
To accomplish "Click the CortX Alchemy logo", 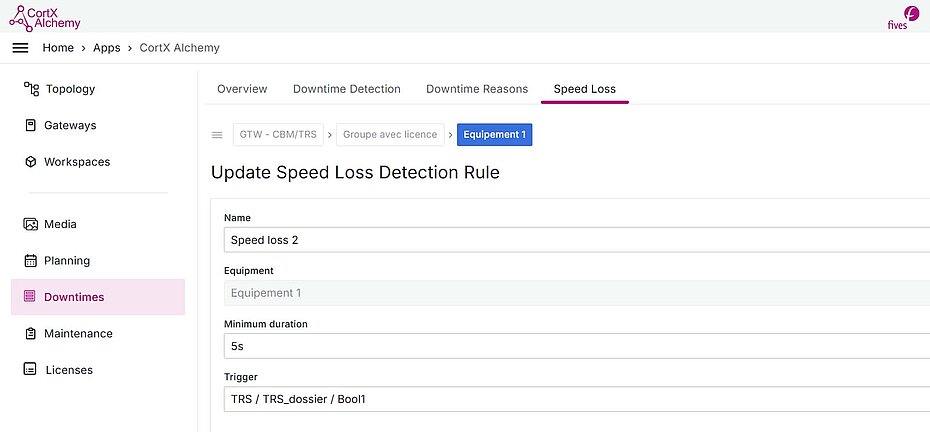I will [45, 16].
